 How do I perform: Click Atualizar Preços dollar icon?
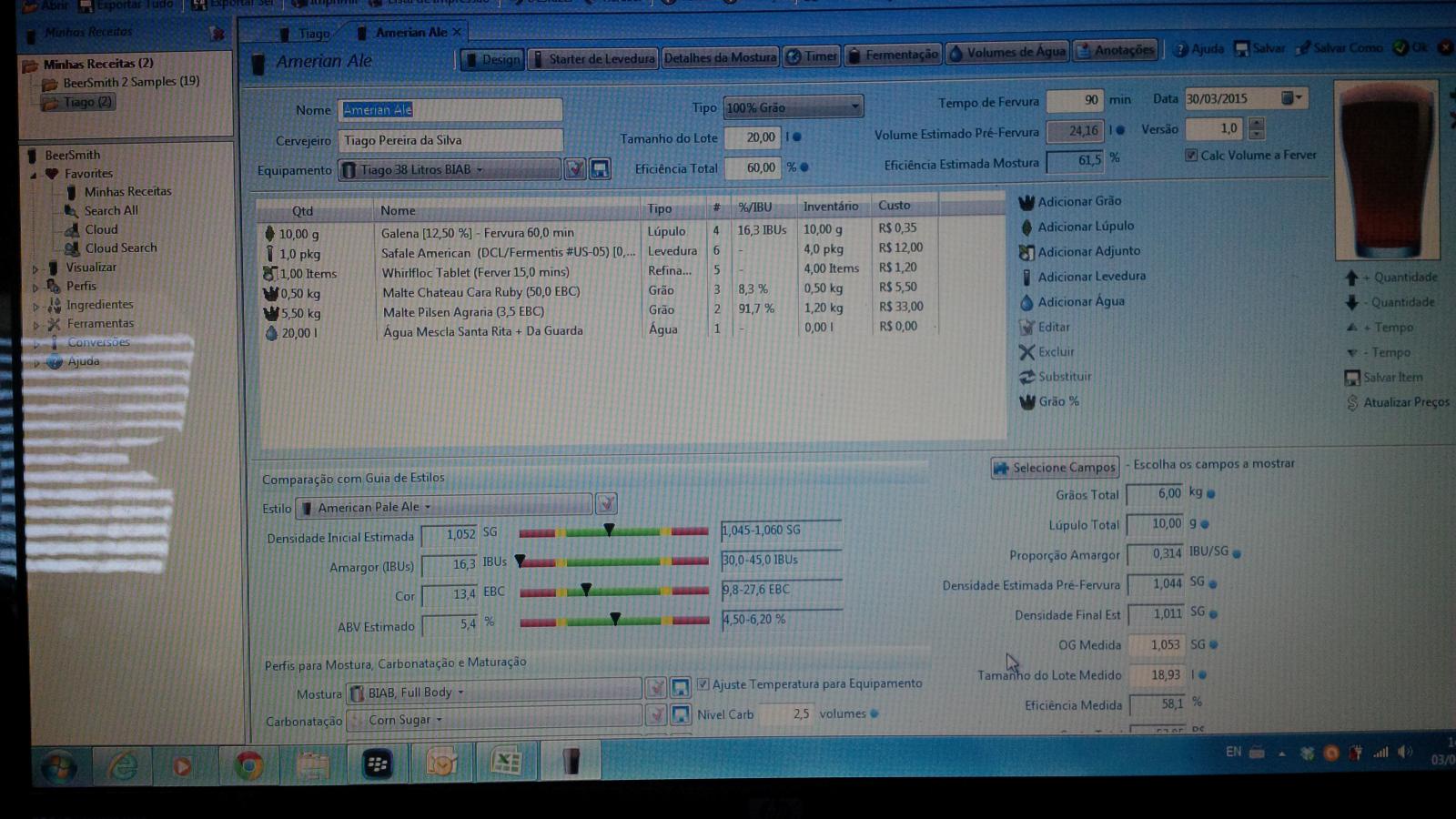tap(1352, 402)
